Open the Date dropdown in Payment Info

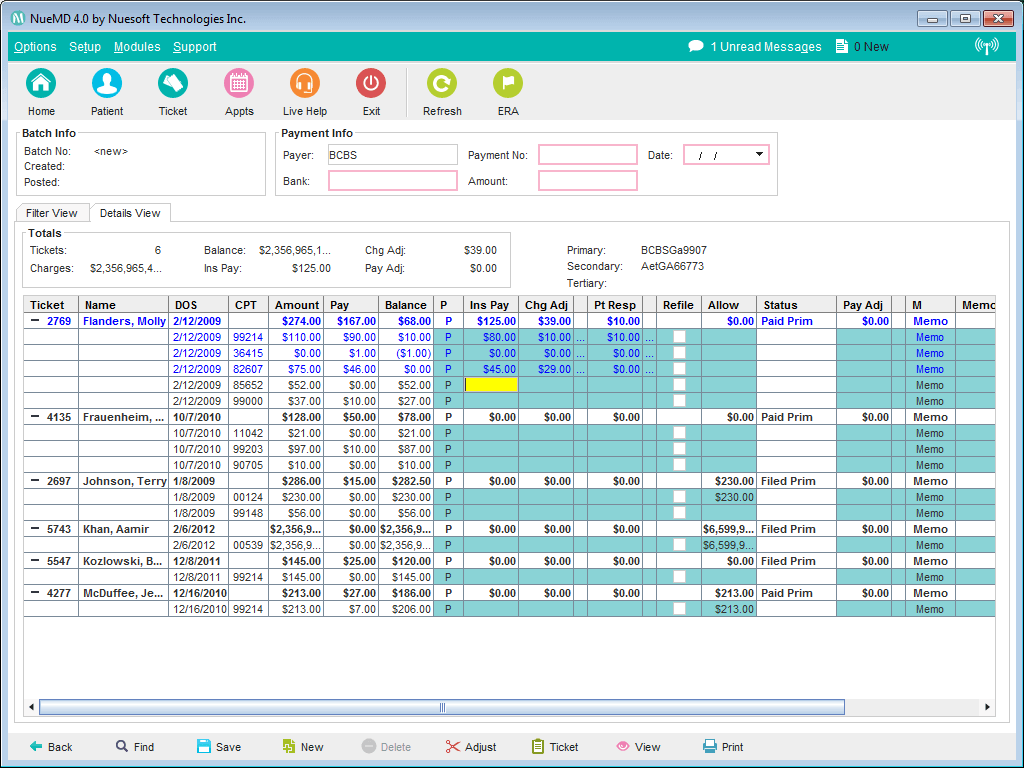[759, 154]
